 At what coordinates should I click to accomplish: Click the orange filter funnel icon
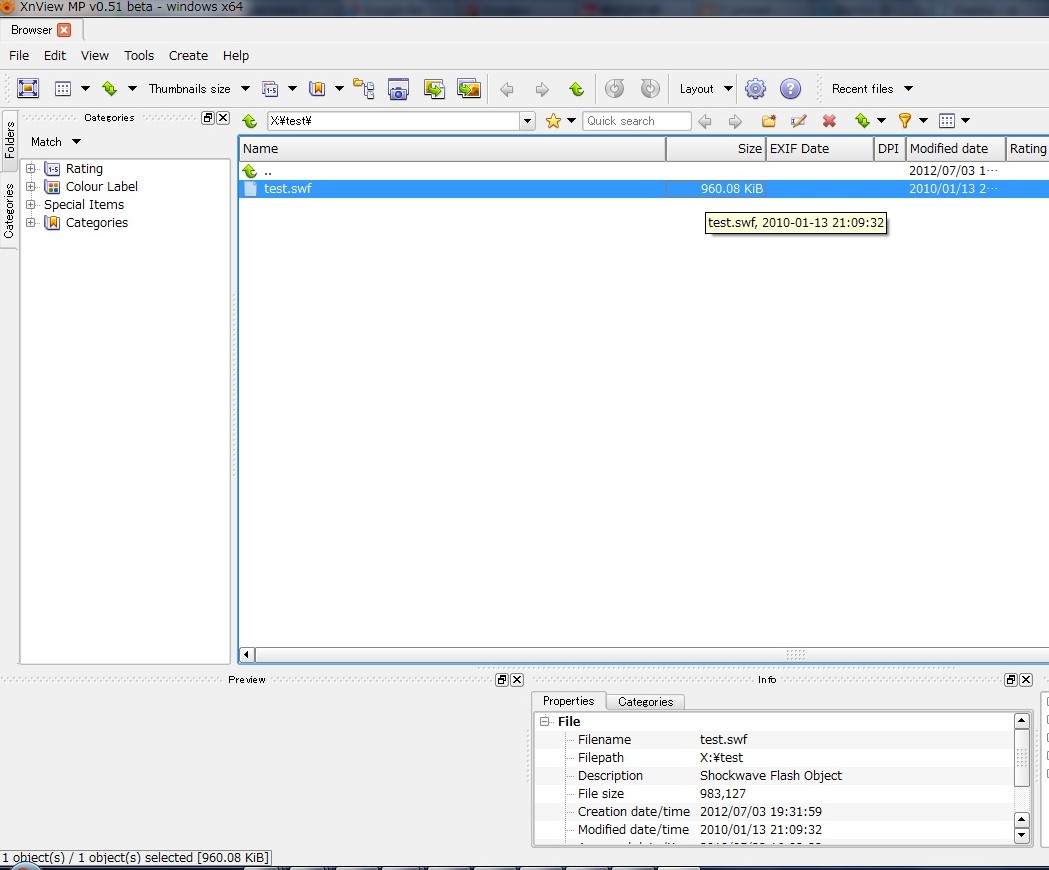coord(905,121)
